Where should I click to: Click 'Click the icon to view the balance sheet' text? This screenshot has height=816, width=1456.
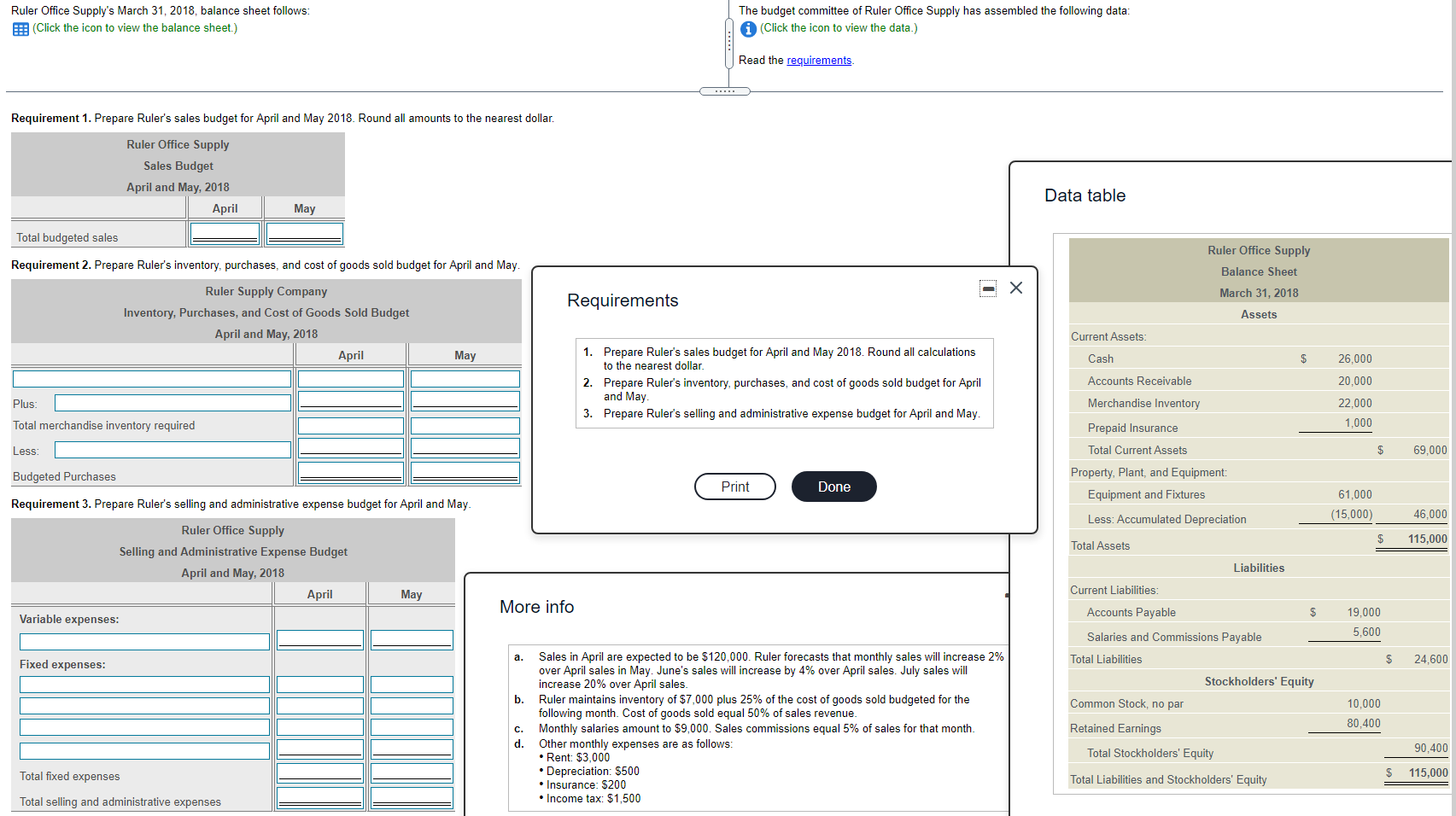tap(135, 28)
